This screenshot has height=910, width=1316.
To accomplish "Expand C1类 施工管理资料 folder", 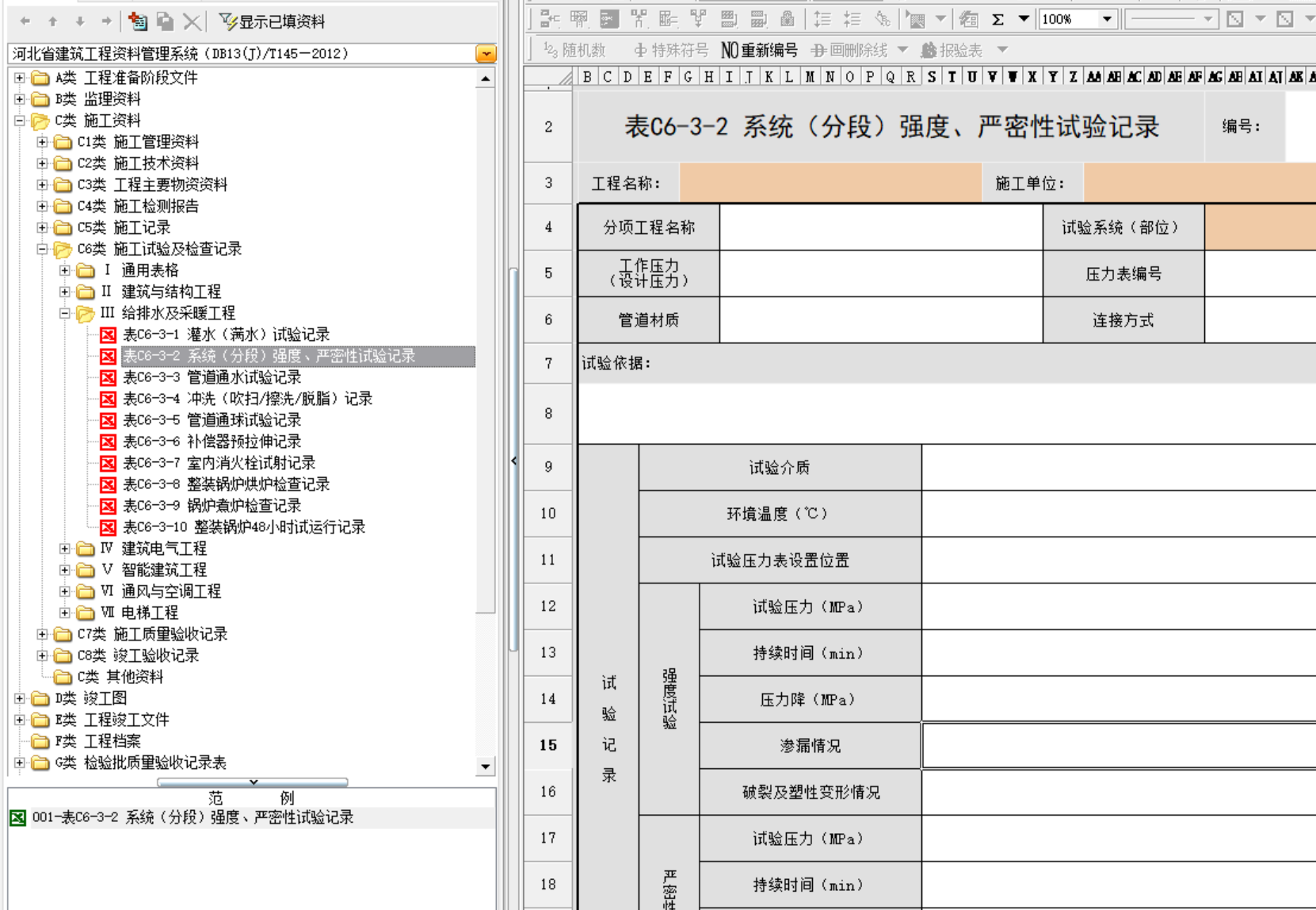I will [43, 142].
